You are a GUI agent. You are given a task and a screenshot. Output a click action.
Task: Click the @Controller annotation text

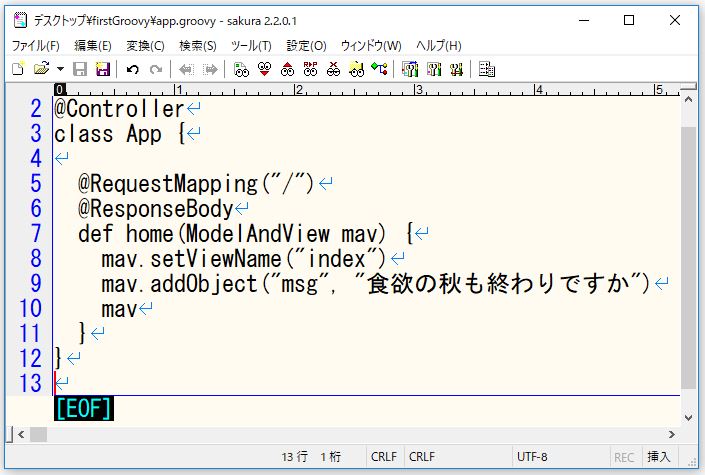click(119, 109)
